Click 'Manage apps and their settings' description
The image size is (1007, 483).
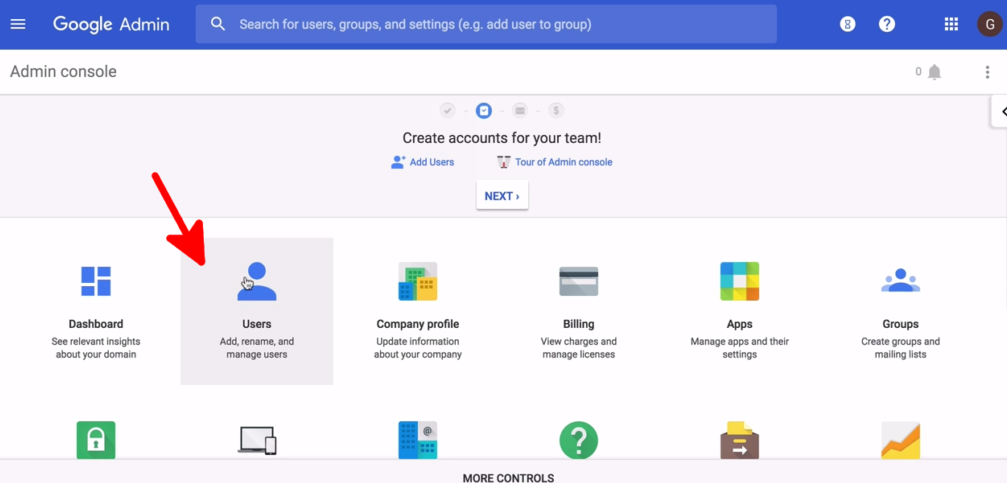pos(740,347)
